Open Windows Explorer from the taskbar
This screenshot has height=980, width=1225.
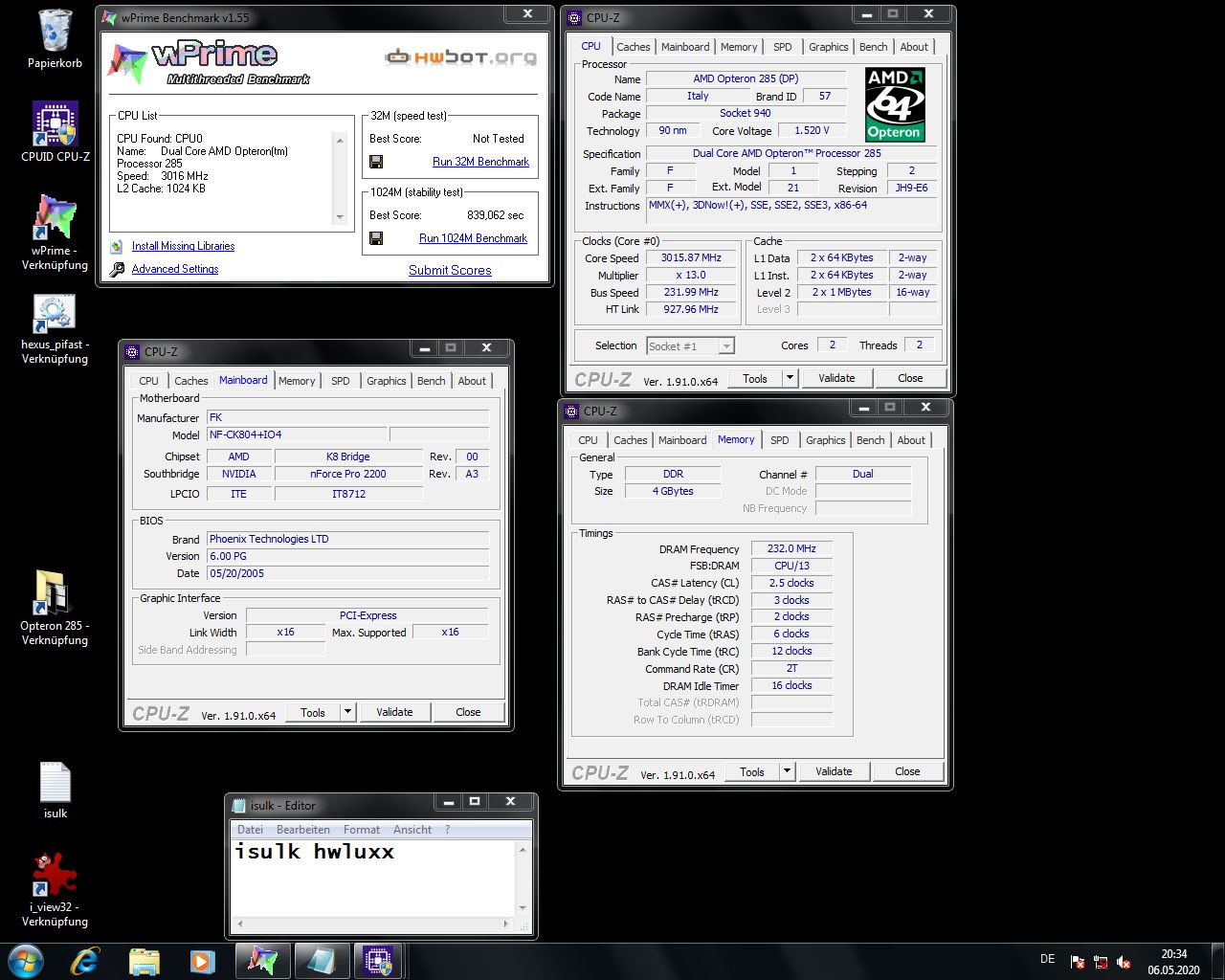click(x=144, y=960)
